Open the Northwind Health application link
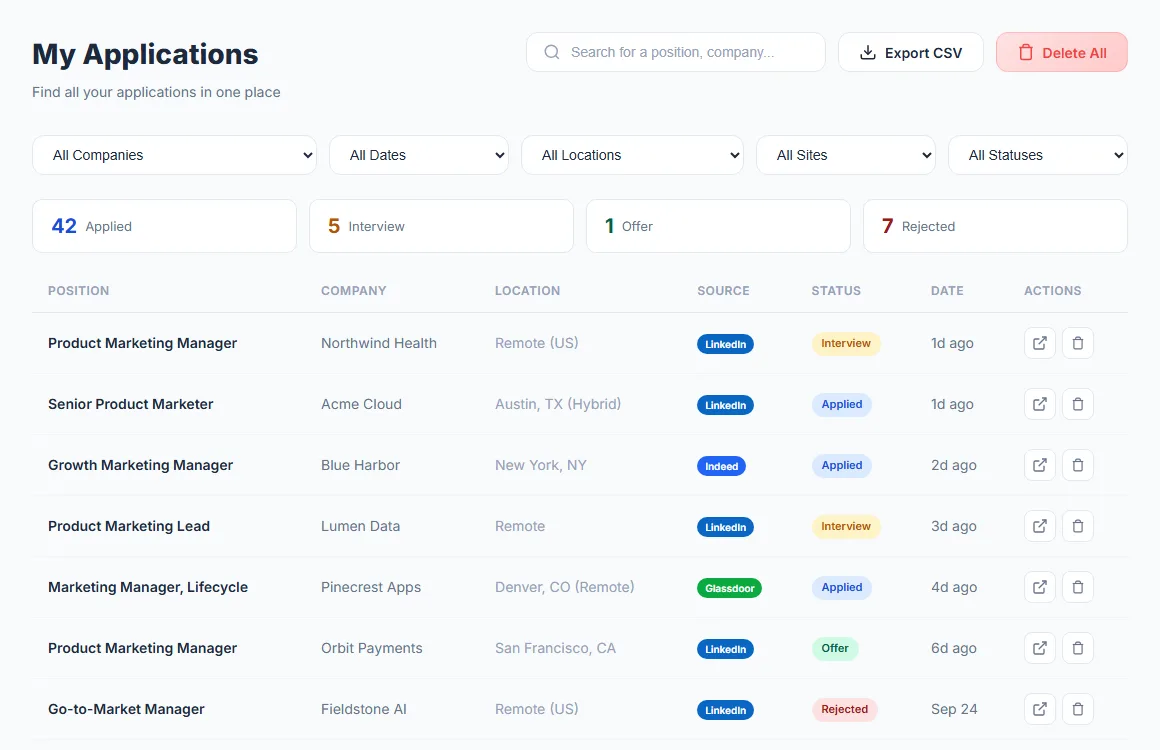Viewport: 1160px width, 750px height. pos(1039,343)
